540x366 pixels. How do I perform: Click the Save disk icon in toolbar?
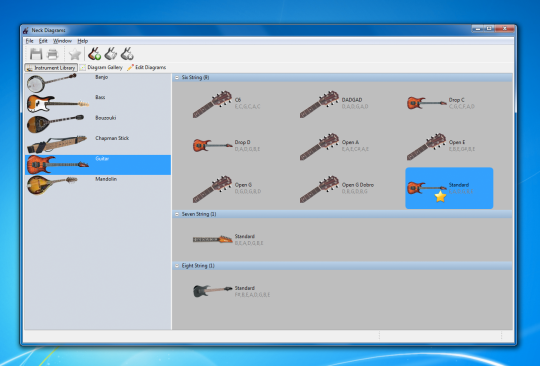pos(36,54)
